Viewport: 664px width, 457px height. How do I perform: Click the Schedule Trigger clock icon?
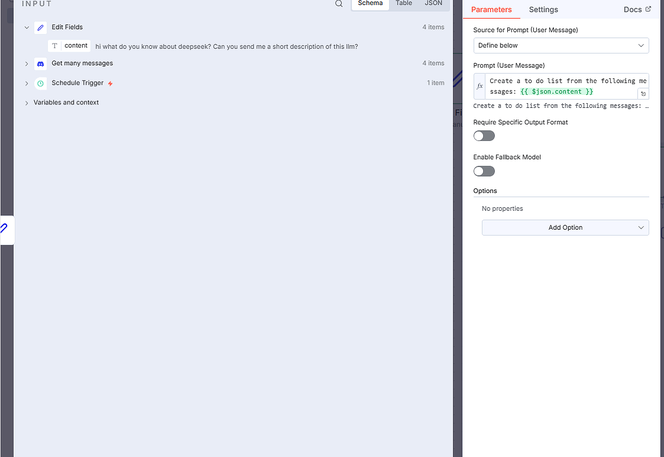pos(40,83)
